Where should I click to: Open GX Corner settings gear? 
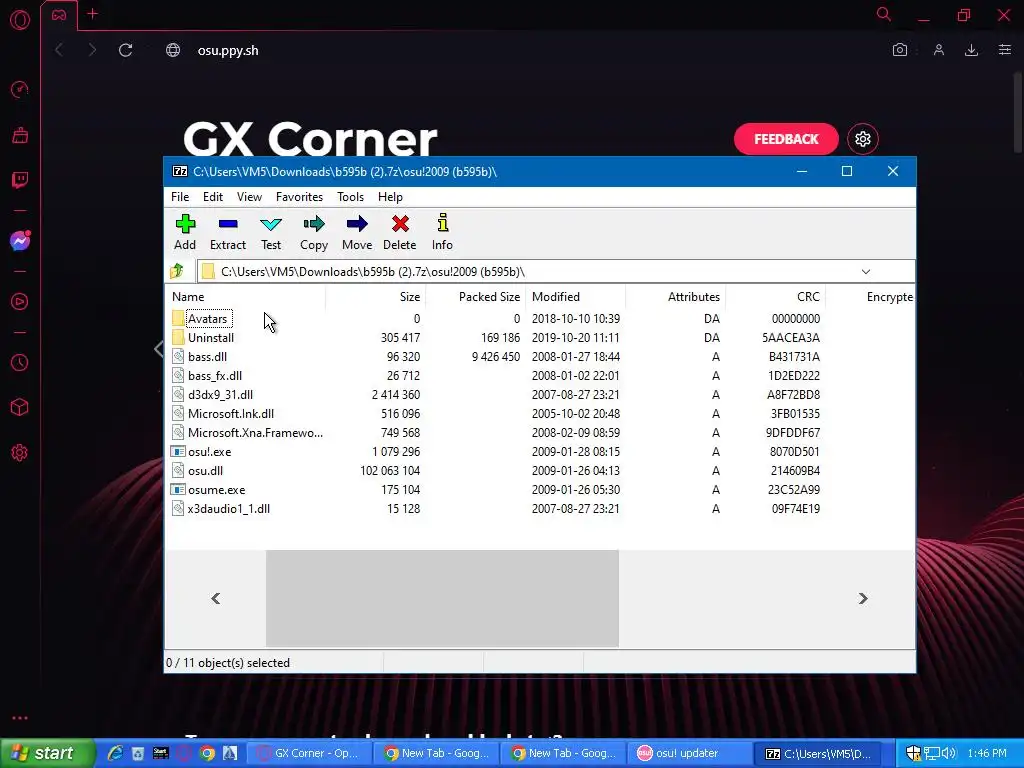click(x=863, y=139)
